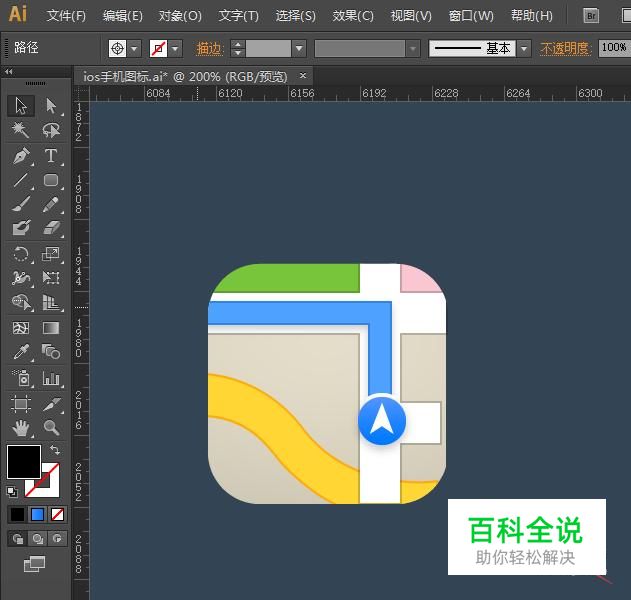Open stroke weight dropdown
The image size is (631, 600).
[x=299, y=48]
